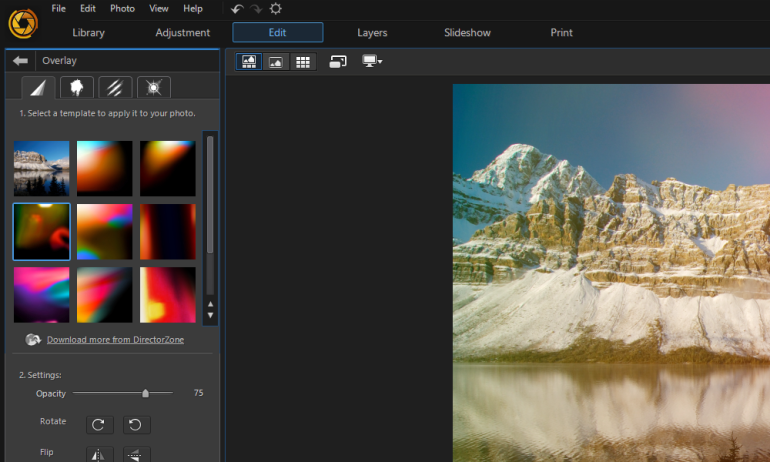The height and width of the screenshot is (462, 770).
Task: Open the grunge overlay category tab
Action: click(x=77, y=87)
